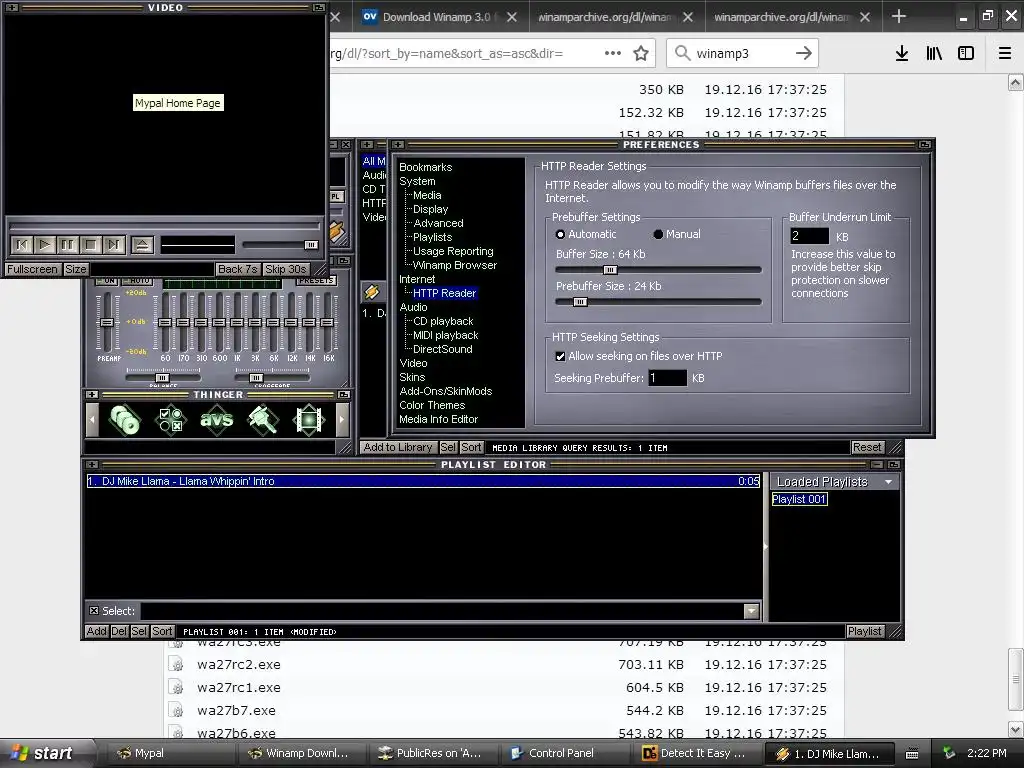Switch to Control Panel in the taskbar

coord(562,753)
